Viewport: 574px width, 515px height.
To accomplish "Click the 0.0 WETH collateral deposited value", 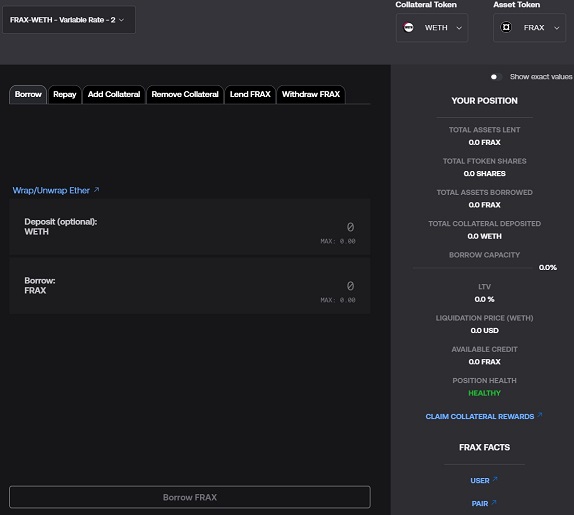I will [484, 236].
